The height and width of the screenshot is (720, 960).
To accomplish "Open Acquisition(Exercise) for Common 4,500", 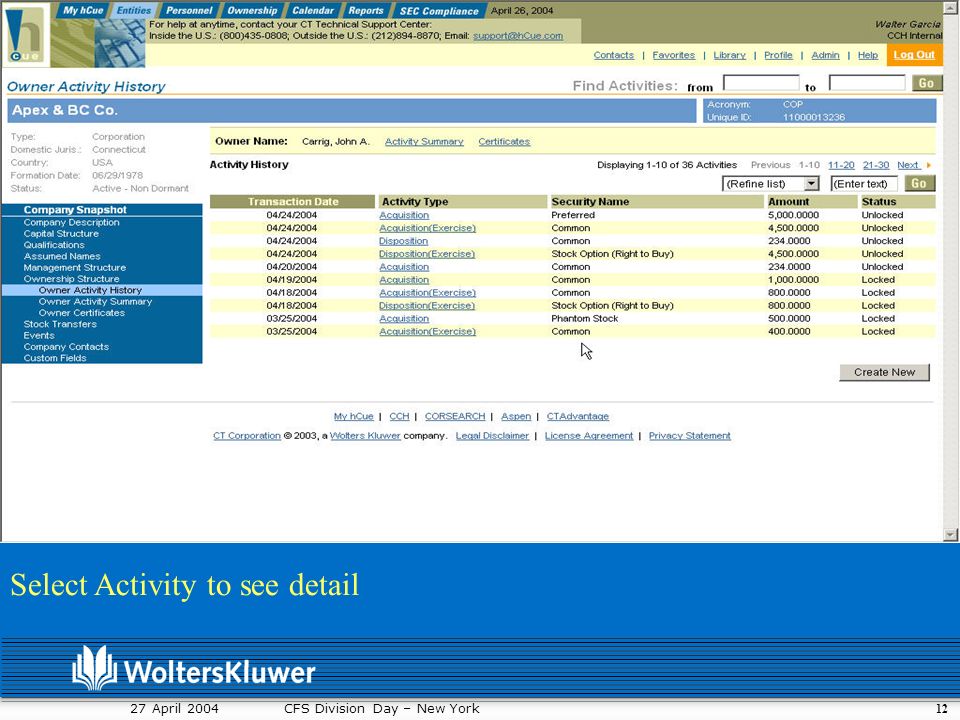I will pyautogui.click(x=427, y=228).
